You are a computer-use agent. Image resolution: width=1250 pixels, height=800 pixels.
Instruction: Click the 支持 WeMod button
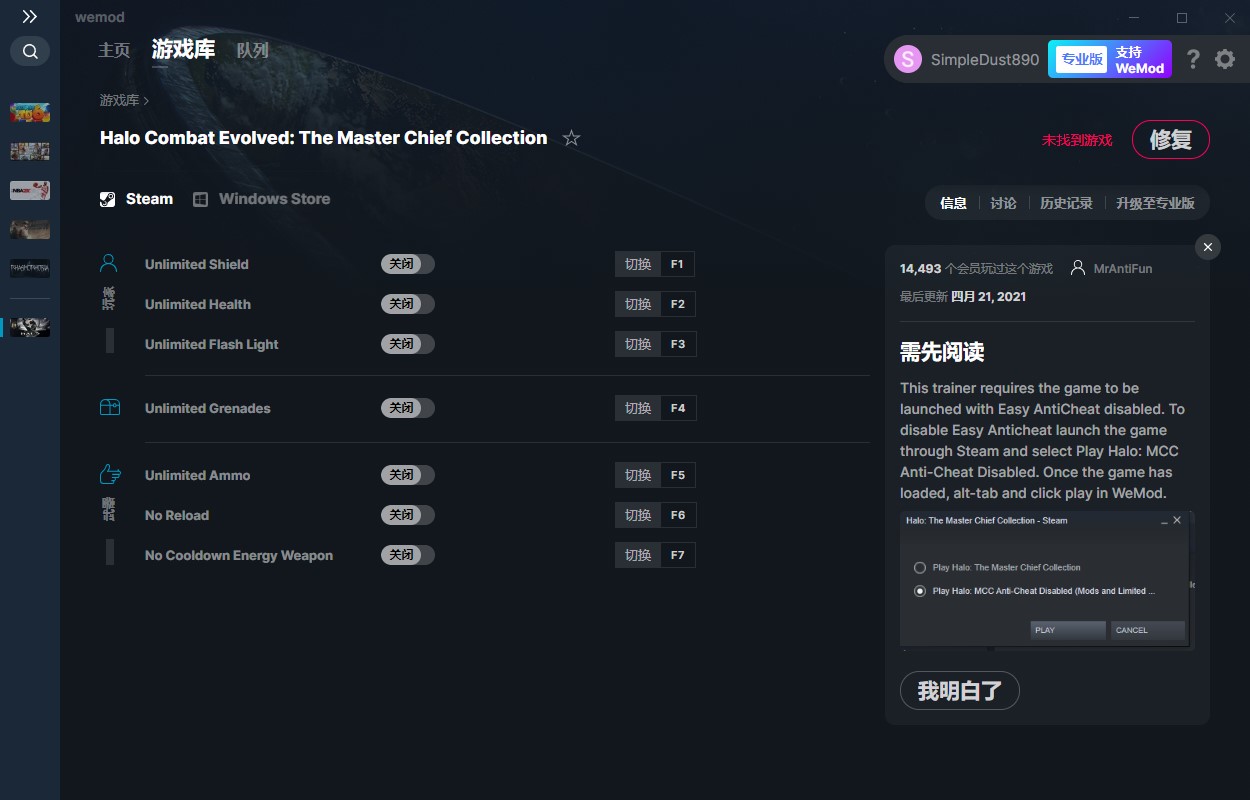click(x=1140, y=59)
